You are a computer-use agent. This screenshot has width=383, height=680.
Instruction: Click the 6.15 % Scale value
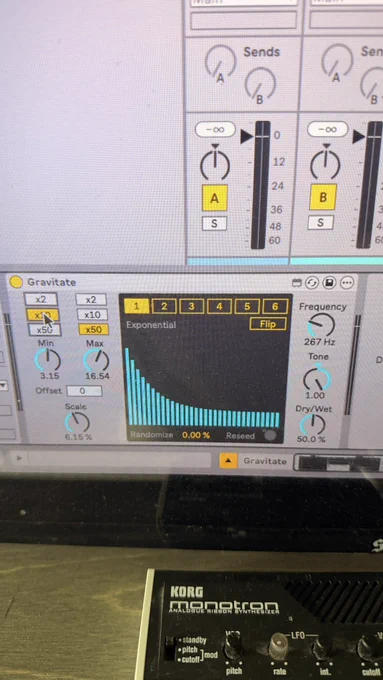coord(79,437)
